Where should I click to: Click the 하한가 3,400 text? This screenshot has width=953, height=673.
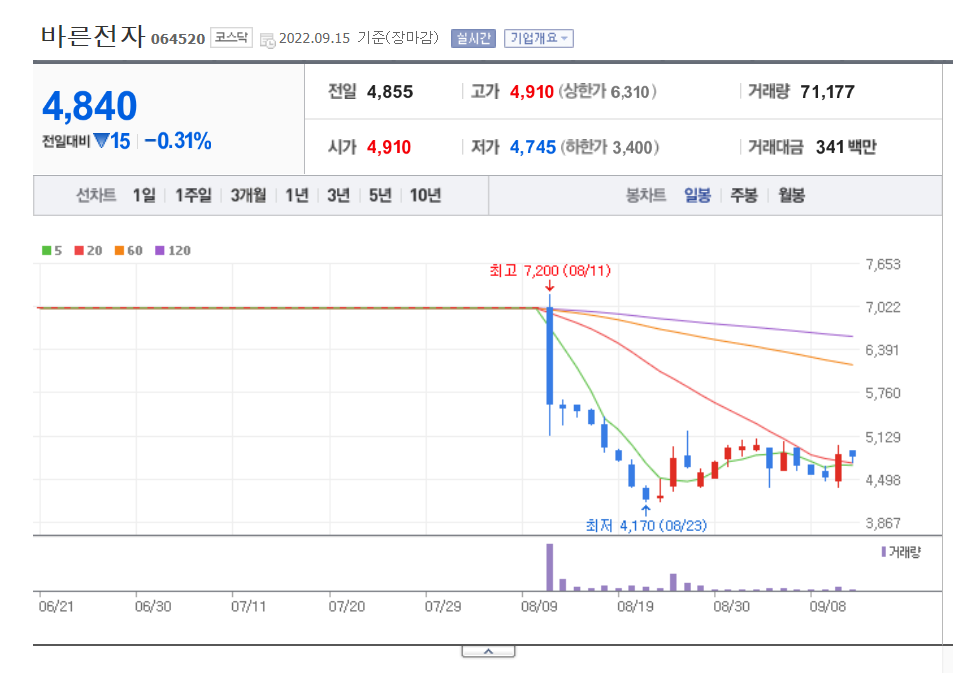tap(610, 147)
